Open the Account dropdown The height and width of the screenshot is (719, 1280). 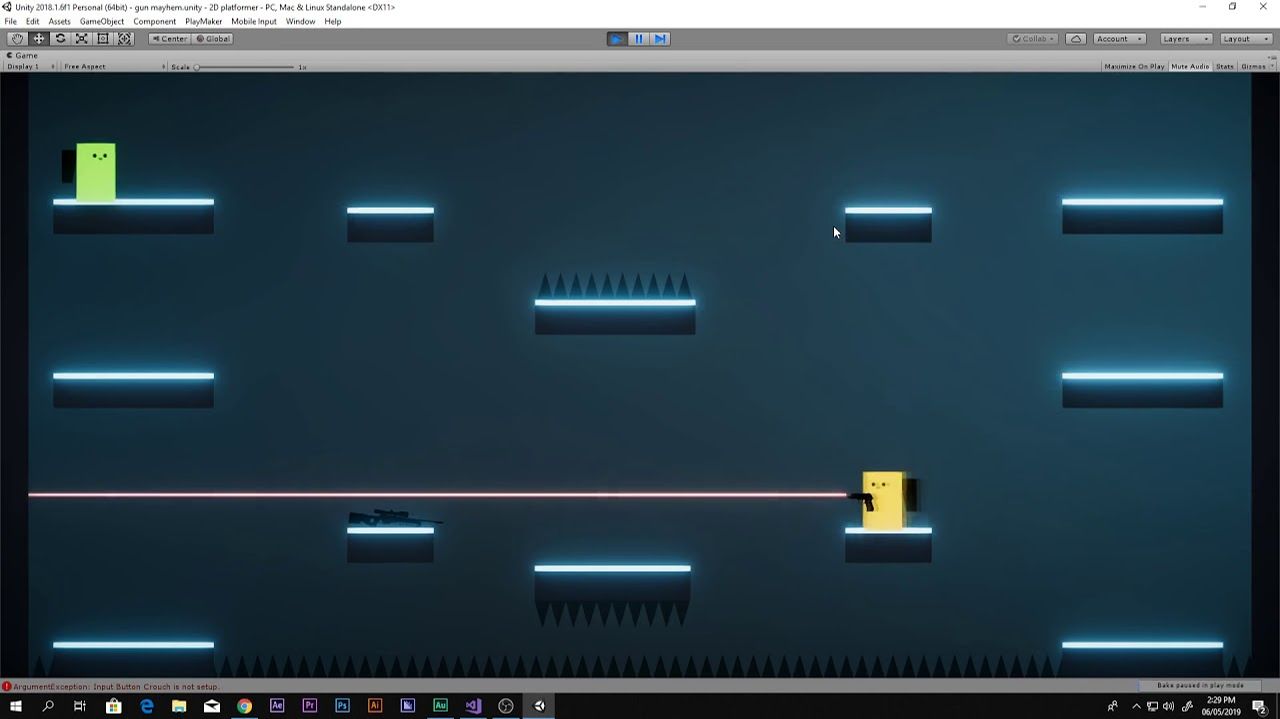pos(1118,39)
